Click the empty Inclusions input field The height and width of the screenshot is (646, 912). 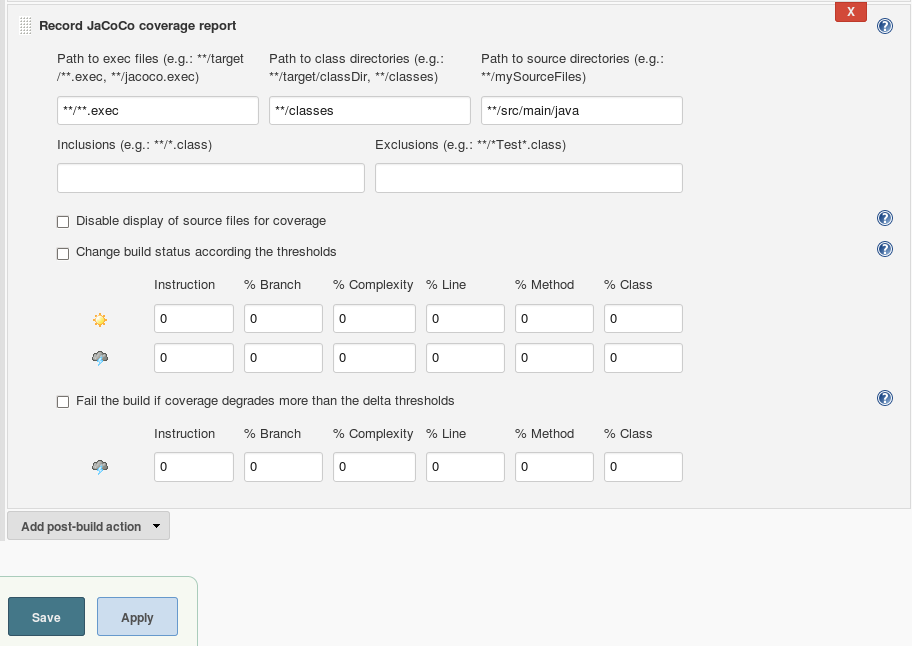[x=210, y=178]
